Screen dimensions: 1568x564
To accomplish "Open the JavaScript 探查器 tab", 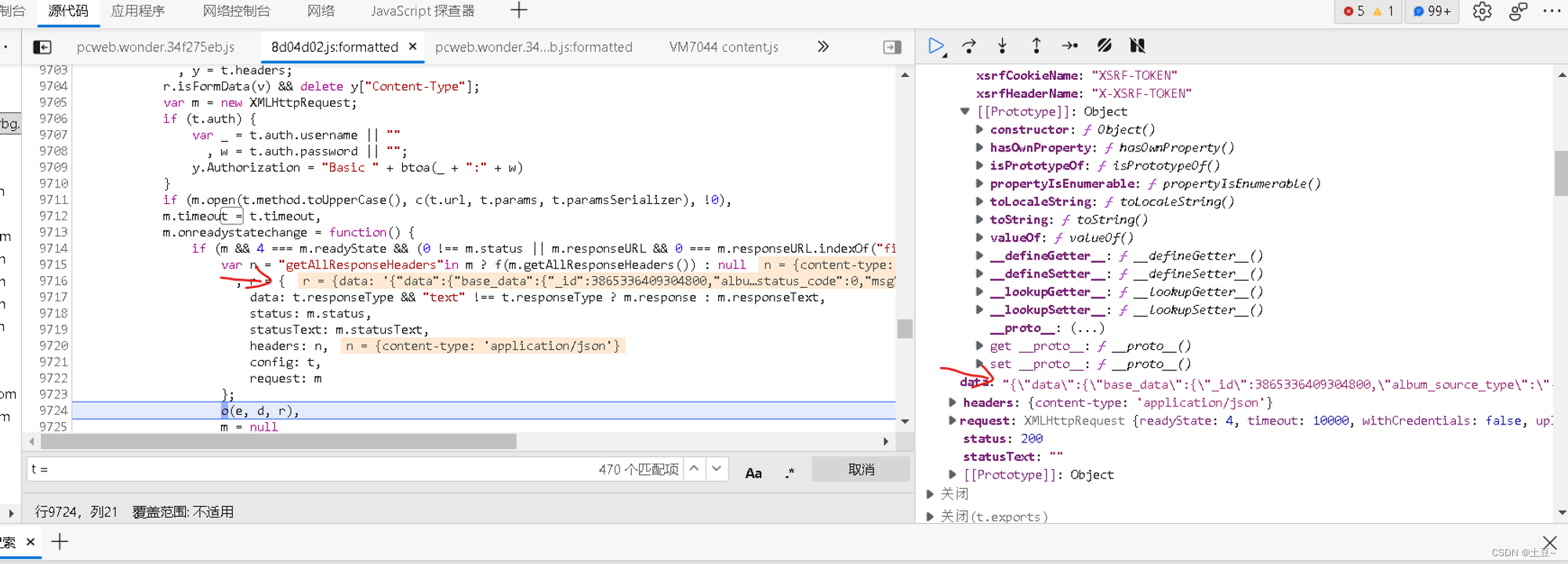I will coord(423,11).
